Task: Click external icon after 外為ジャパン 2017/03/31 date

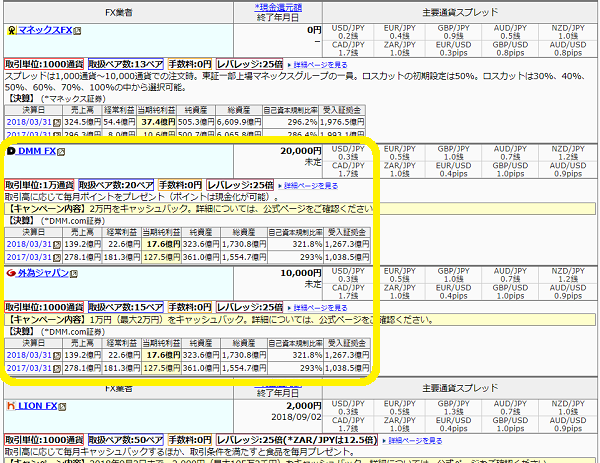Action: (57, 369)
